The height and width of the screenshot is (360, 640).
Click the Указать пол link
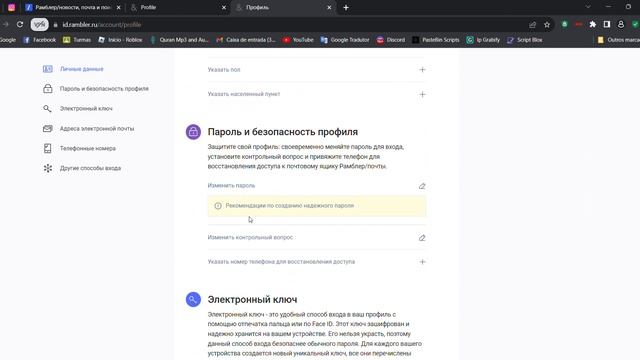coord(224,70)
